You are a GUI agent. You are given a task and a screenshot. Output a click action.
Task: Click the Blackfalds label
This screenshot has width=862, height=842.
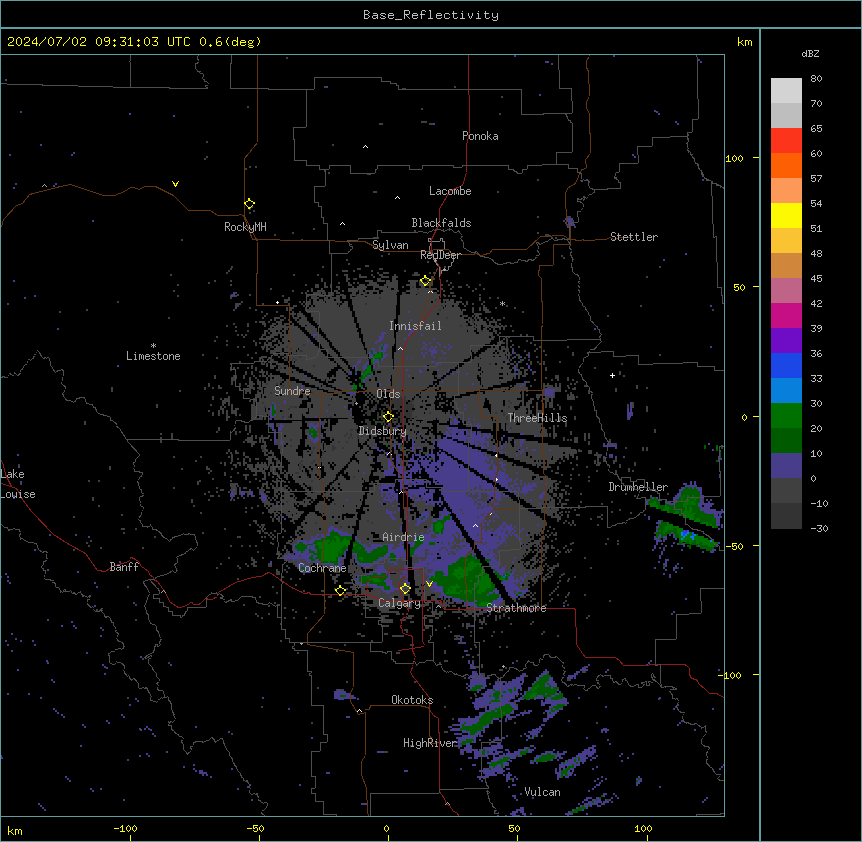441,223
